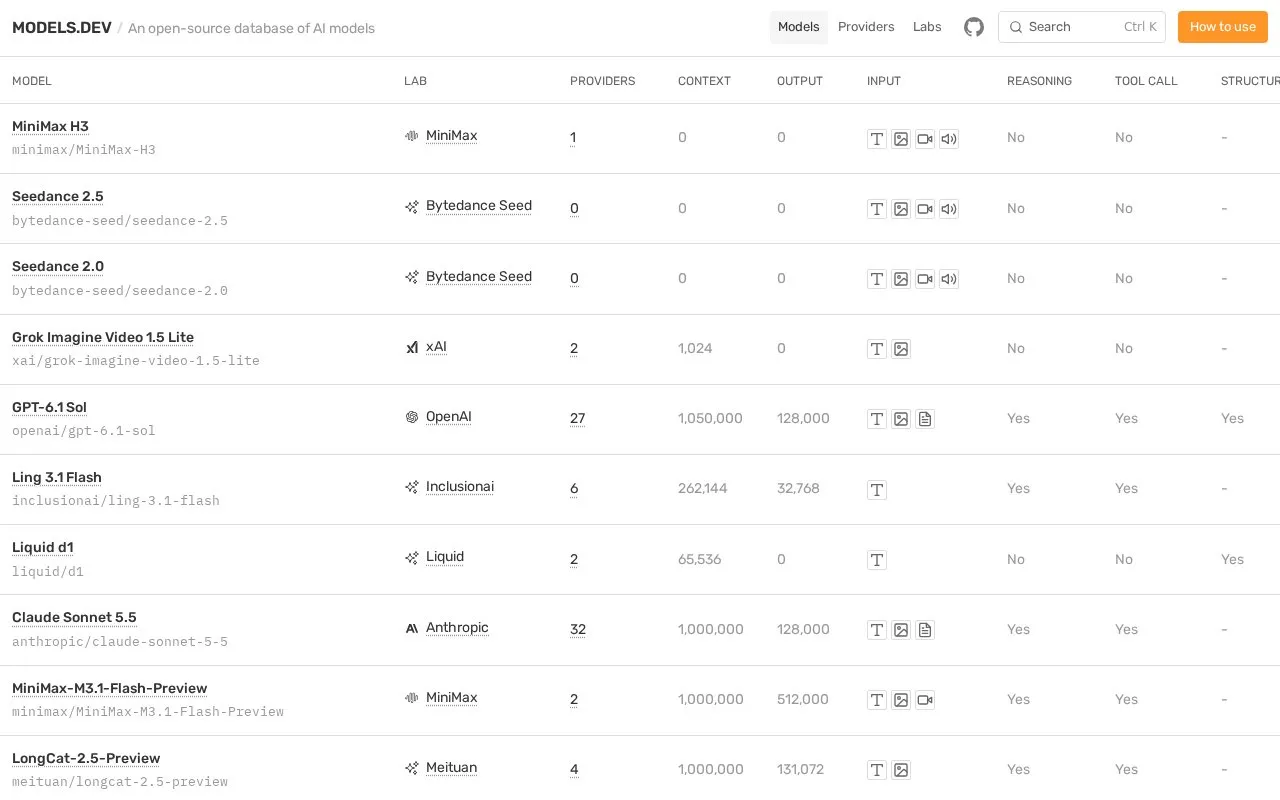Open the LongCat-2.5-Preview model link
1280x800 pixels.
tap(86, 759)
